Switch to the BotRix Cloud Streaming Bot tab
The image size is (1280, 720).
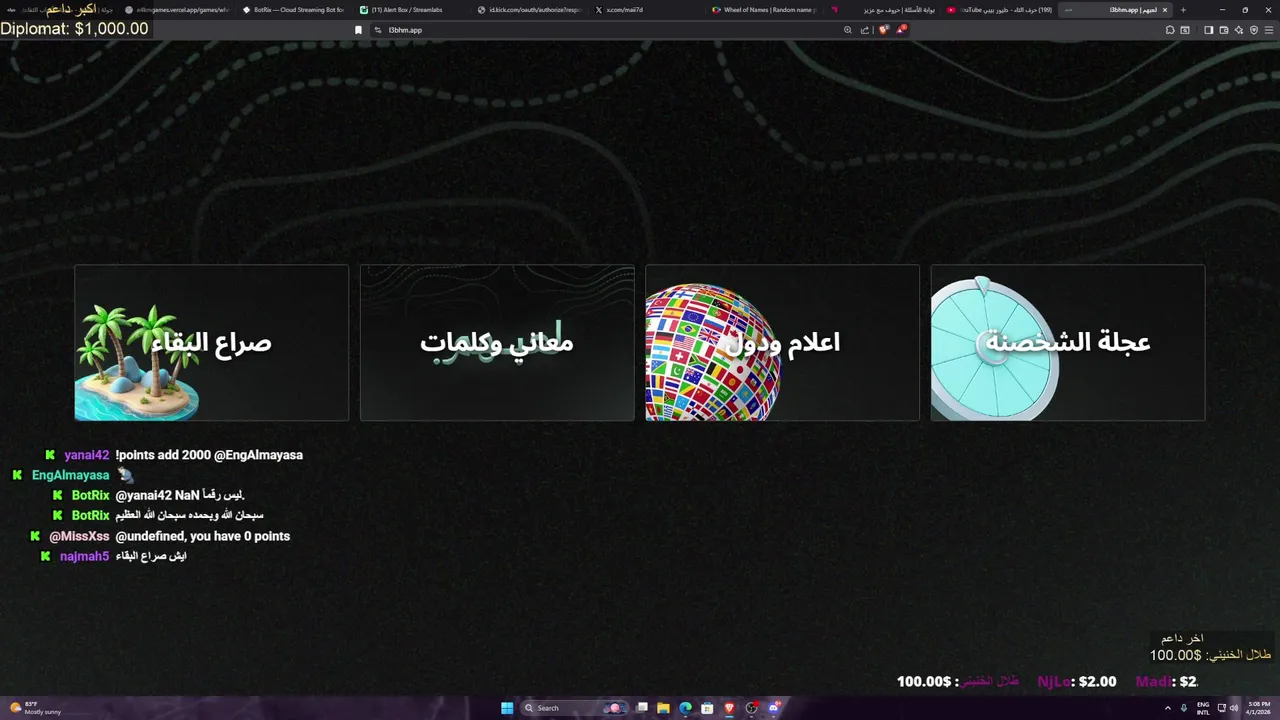tap(293, 10)
